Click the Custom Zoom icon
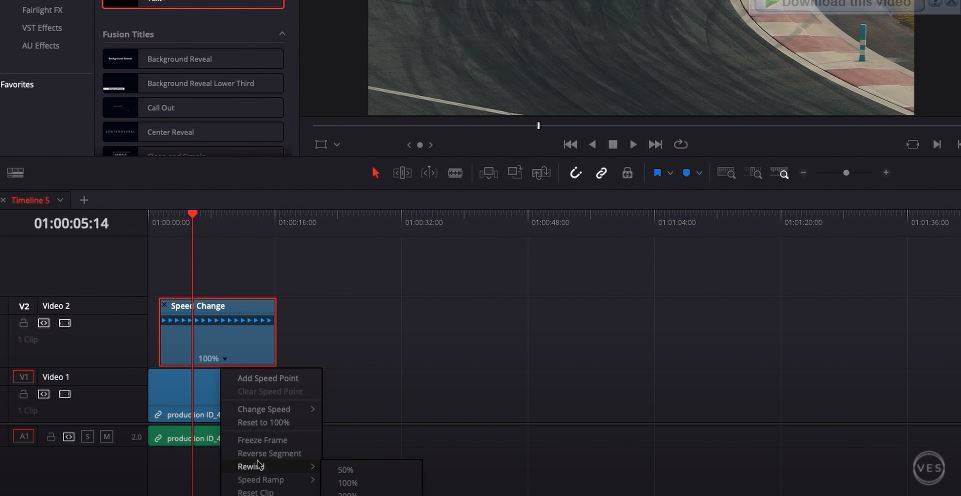 780,173
